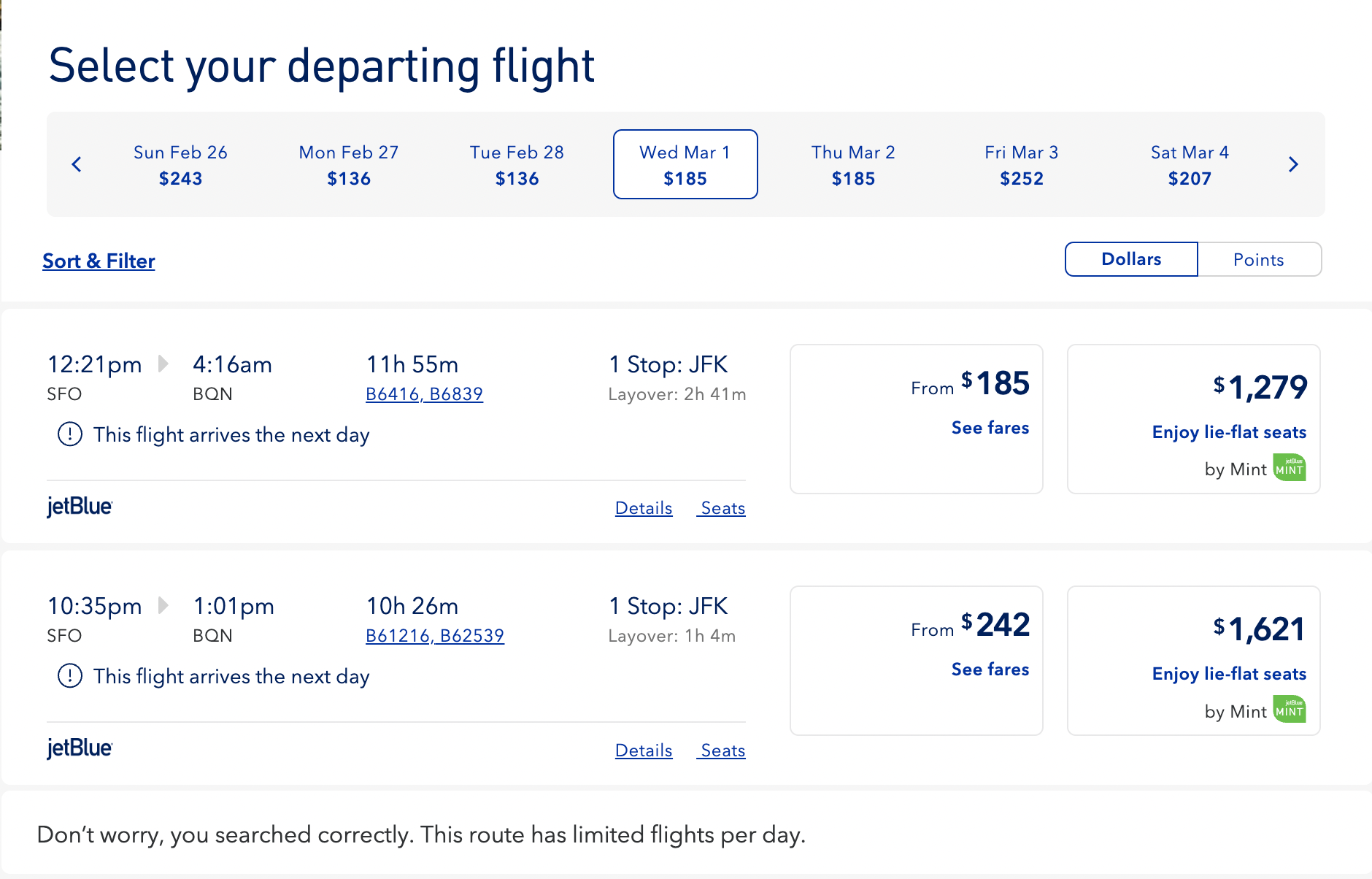View Seats for the 10:35pm flight
This screenshot has width=1372, height=879.
722,751
